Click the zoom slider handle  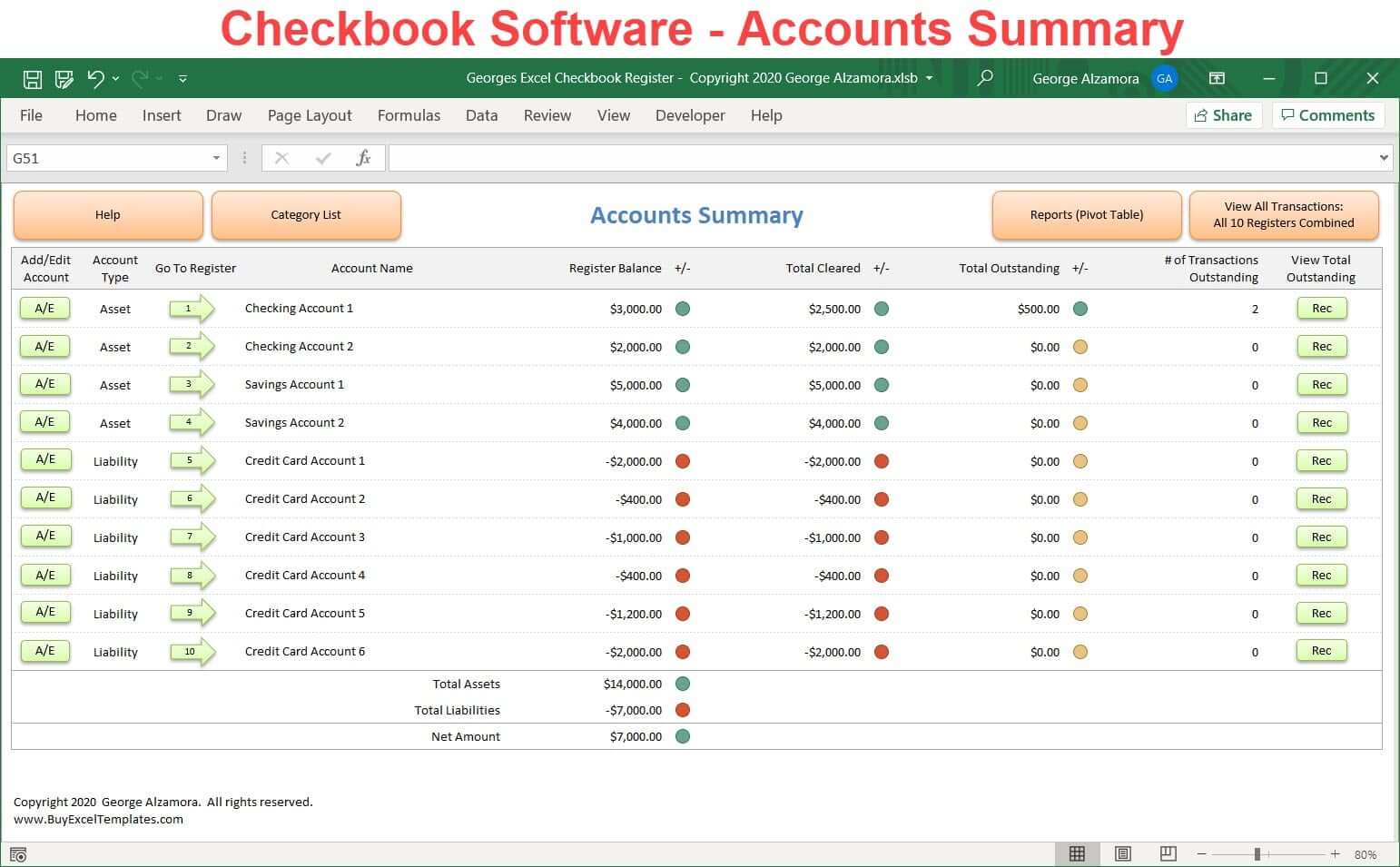click(x=1257, y=854)
